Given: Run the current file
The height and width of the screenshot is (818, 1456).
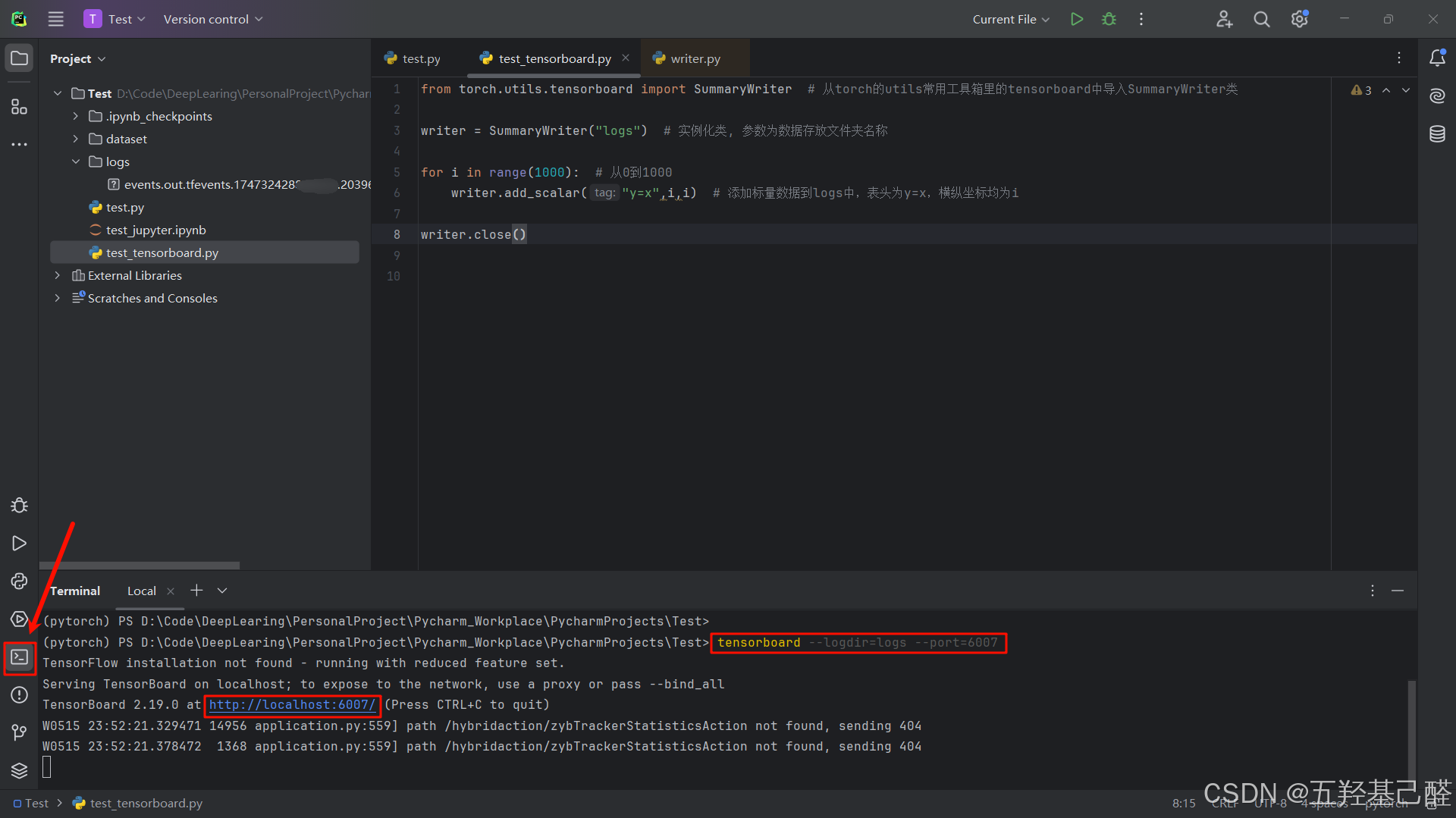Looking at the screenshot, I should pos(1076,19).
